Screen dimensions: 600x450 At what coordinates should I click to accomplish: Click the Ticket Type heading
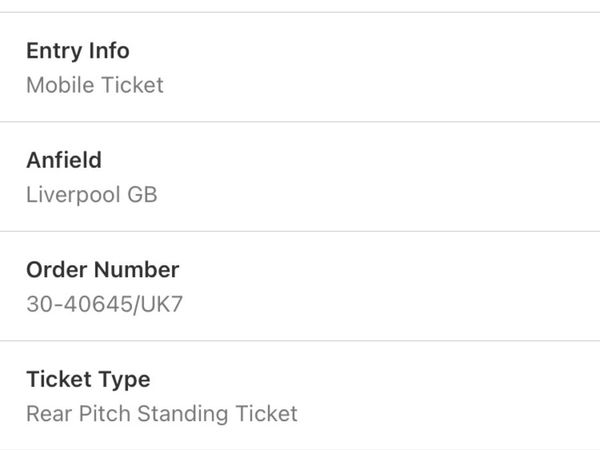pos(88,380)
